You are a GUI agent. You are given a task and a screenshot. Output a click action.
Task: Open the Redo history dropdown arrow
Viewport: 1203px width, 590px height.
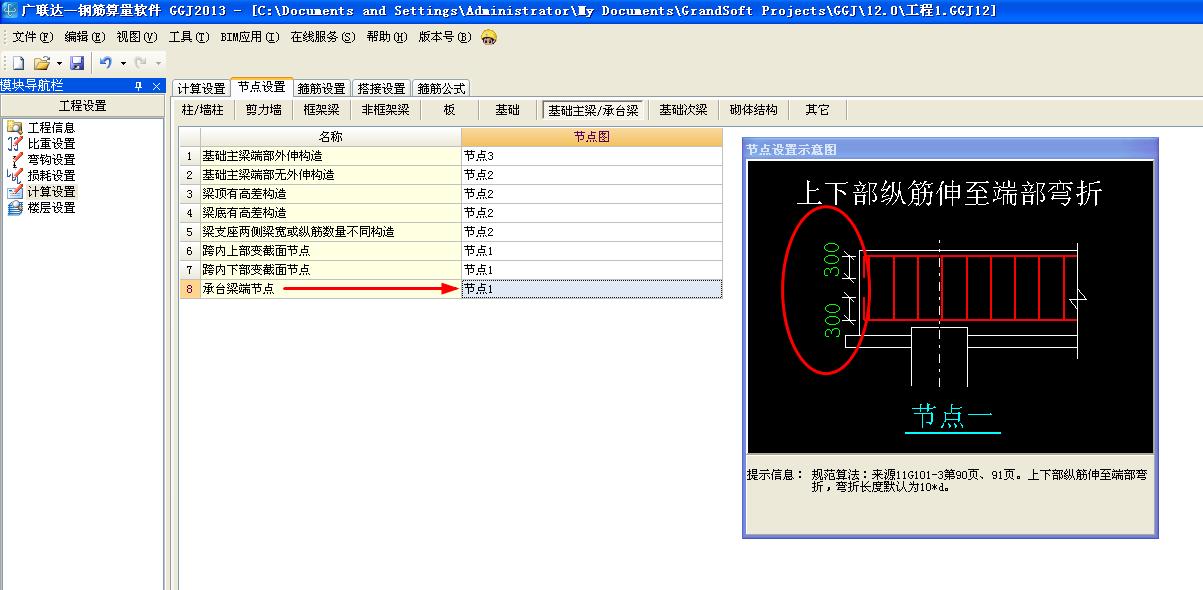coord(158,63)
